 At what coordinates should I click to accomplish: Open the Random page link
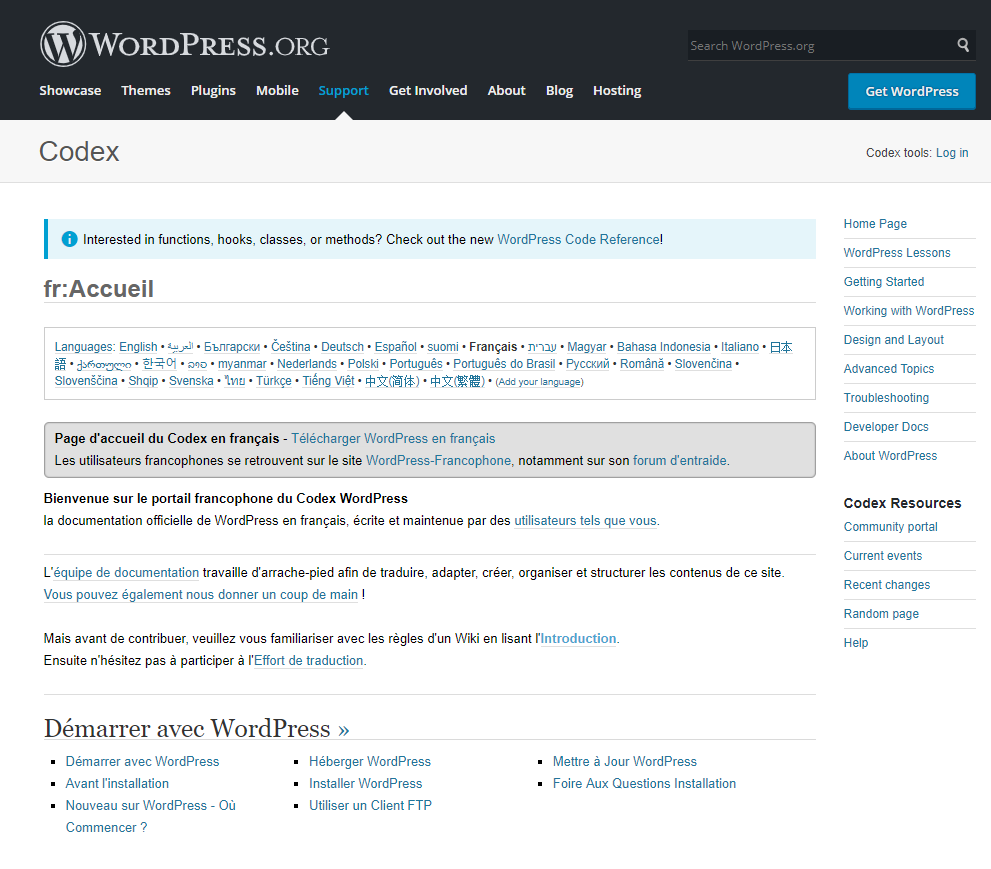tap(881, 614)
